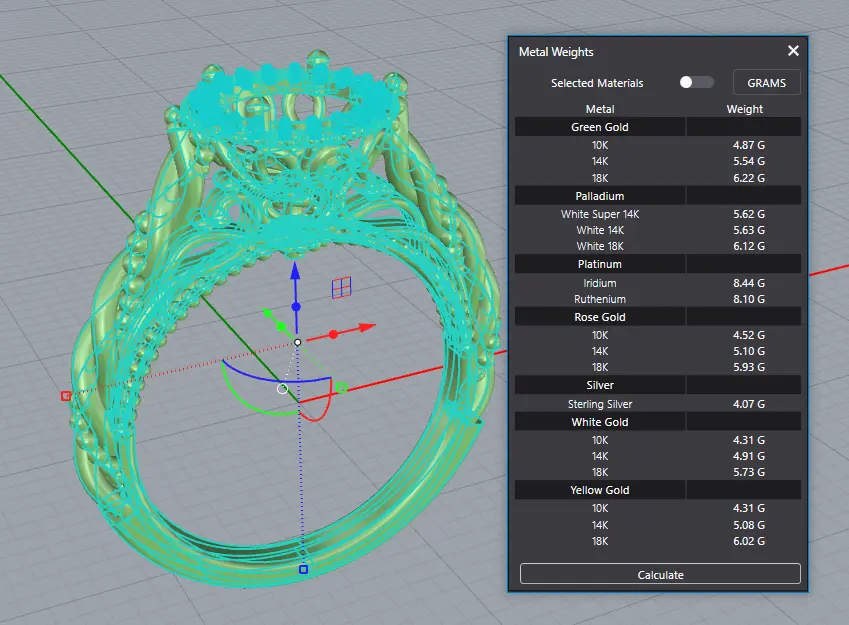Click the green square scale handle
This screenshot has width=849, height=625.
[x=342, y=388]
